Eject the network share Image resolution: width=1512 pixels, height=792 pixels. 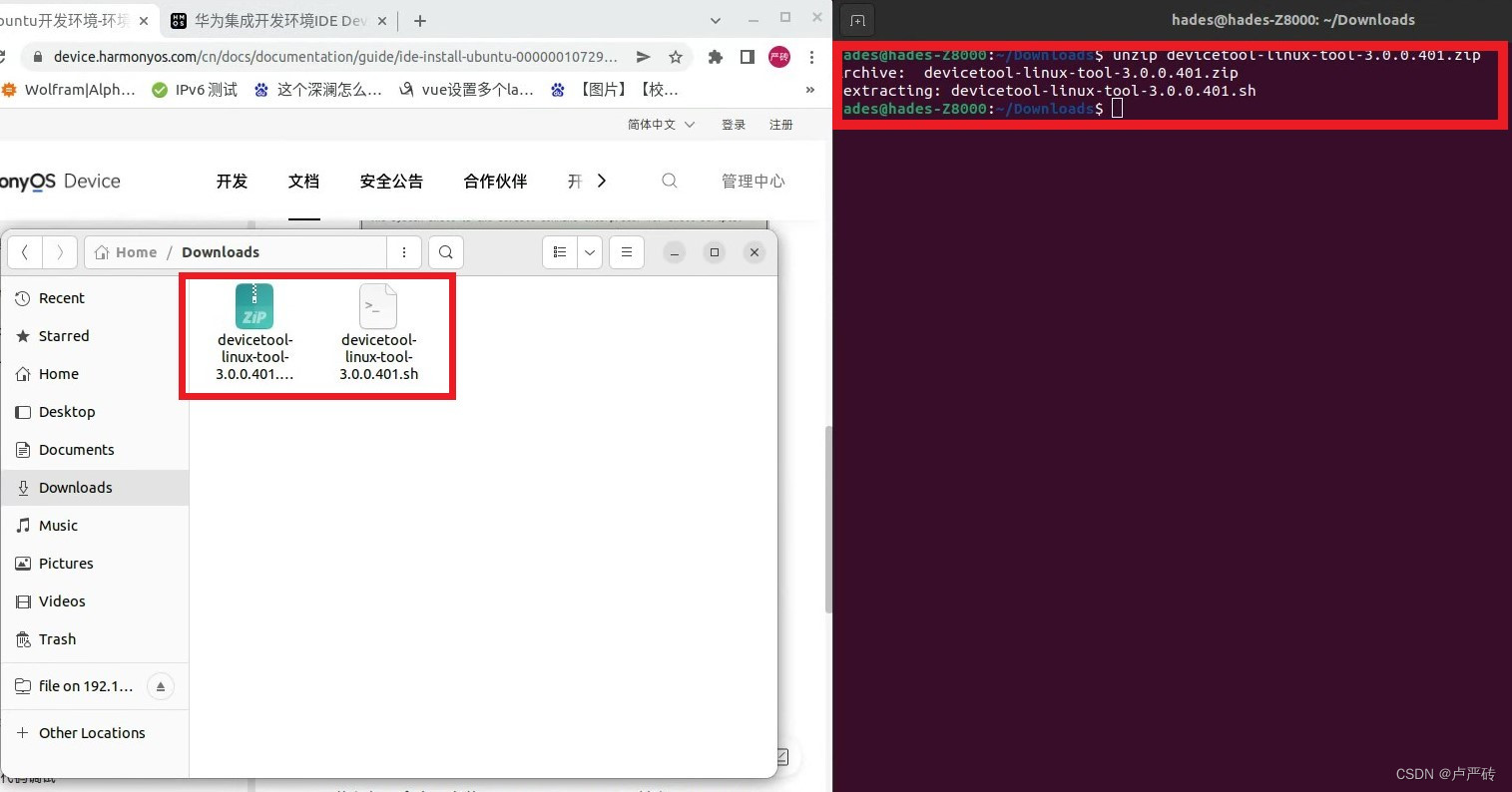[160, 686]
